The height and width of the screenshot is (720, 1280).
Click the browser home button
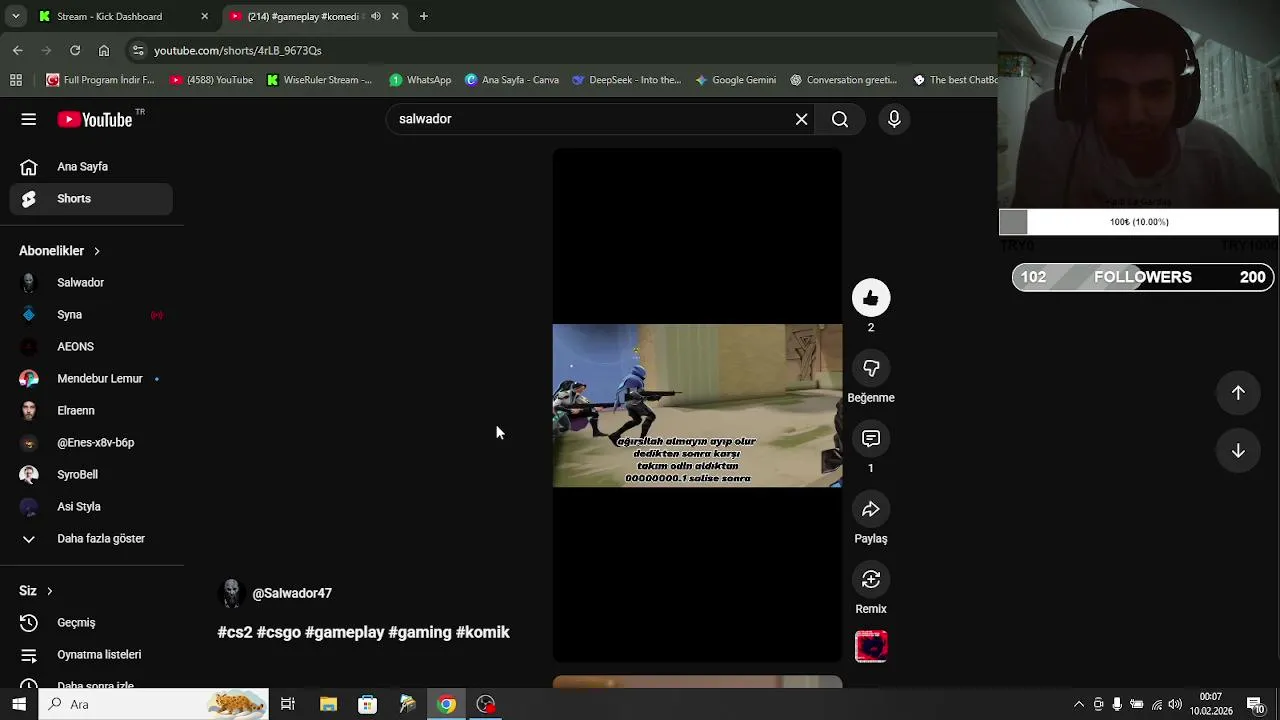(104, 50)
